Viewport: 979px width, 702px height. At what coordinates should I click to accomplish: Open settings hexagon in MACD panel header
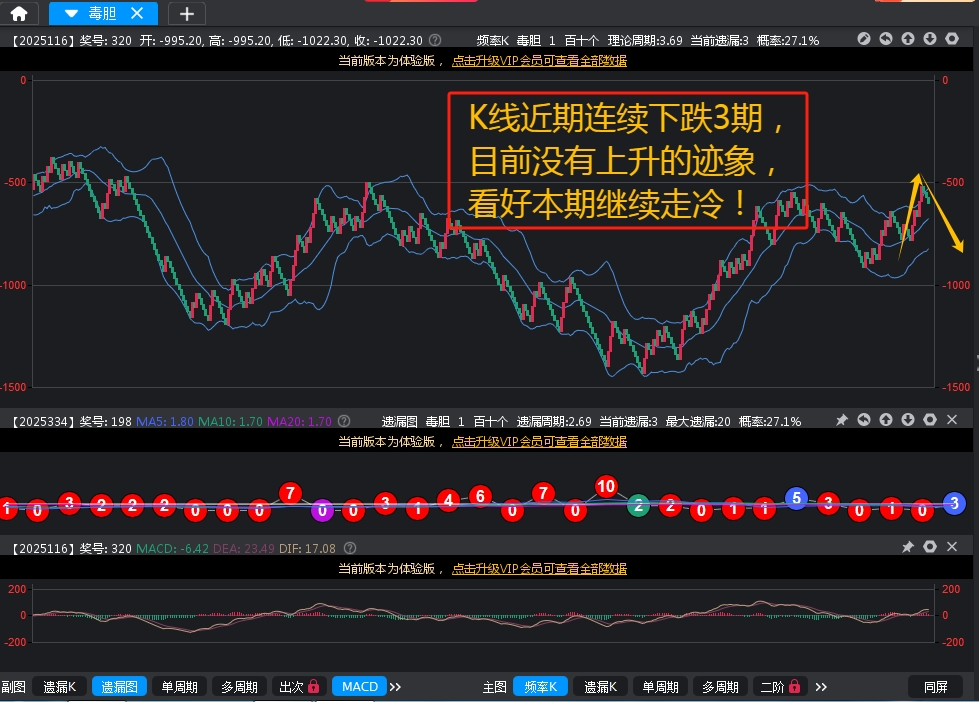pos(930,547)
